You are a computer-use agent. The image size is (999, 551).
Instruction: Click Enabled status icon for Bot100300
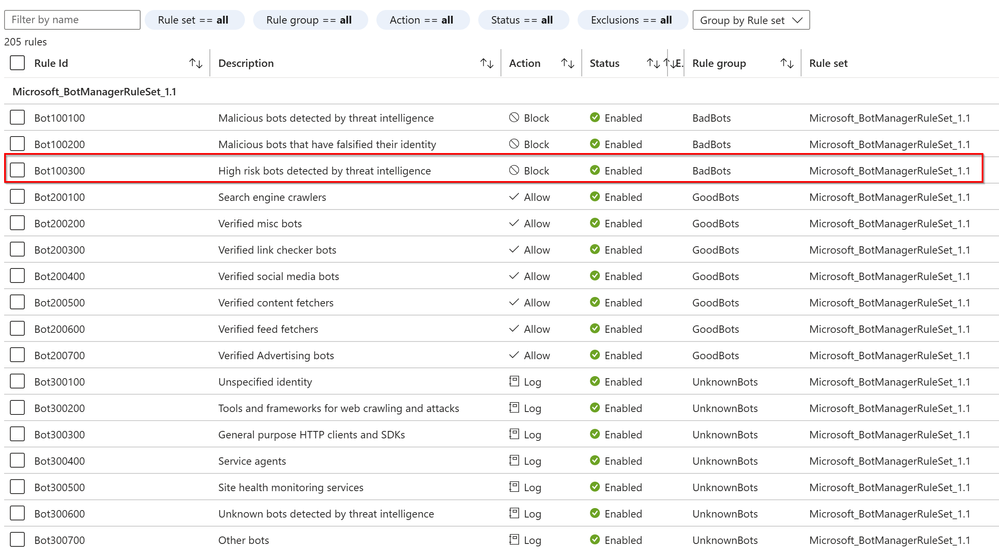tap(595, 170)
